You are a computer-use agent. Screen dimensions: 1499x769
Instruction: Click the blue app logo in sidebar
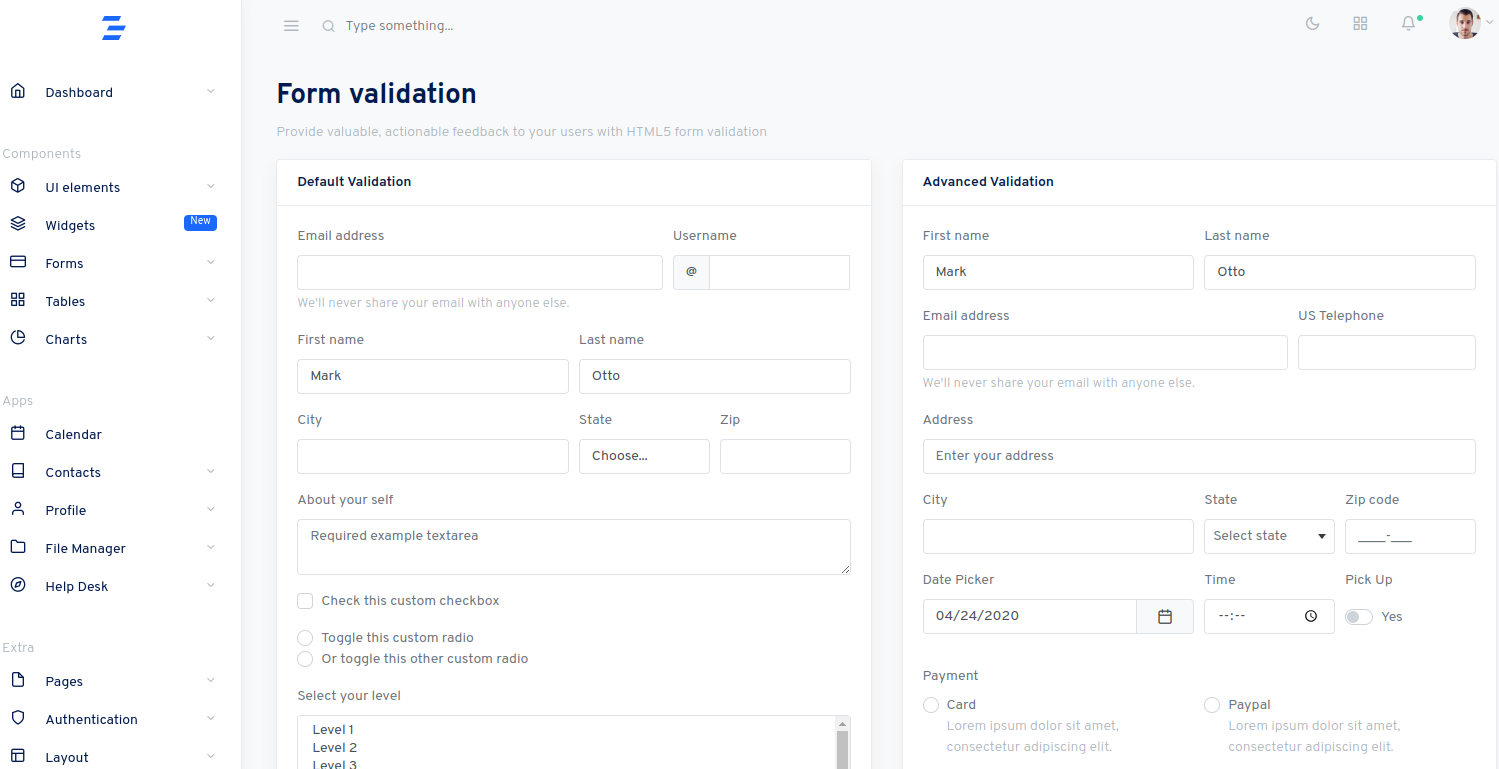pyautogui.click(x=114, y=28)
